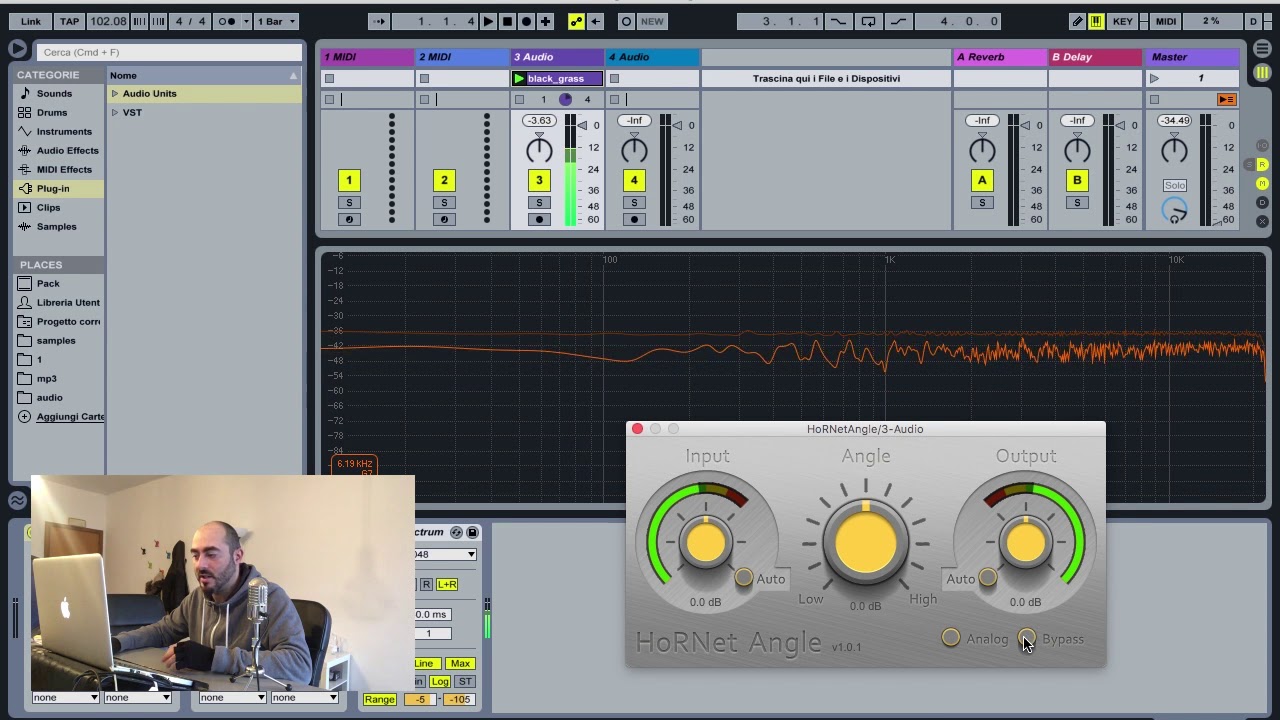This screenshot has height=720, width=1280.
Task: Enable Input Auto in HoRNet Angle
Action: pos(744,578)
